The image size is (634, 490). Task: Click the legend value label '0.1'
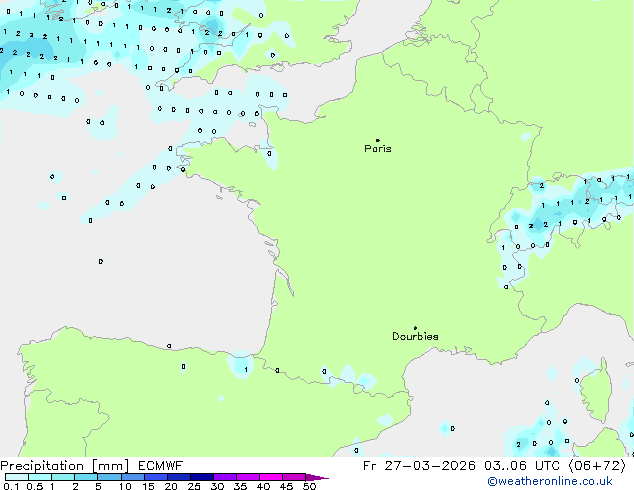tap(11, 486)
